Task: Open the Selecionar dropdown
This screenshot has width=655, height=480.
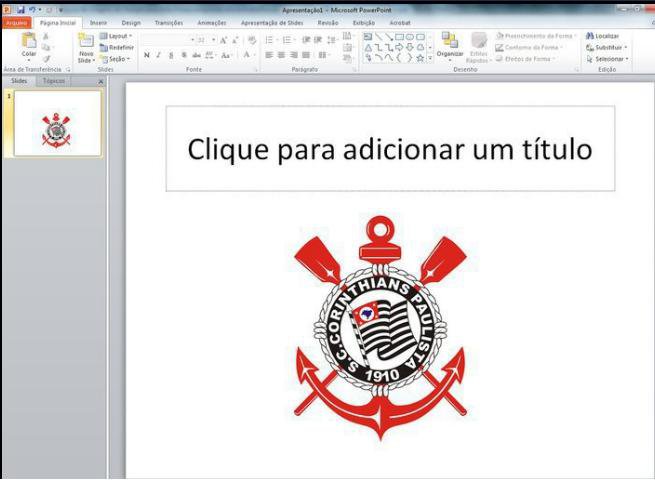Action: (x=607, y=59)
